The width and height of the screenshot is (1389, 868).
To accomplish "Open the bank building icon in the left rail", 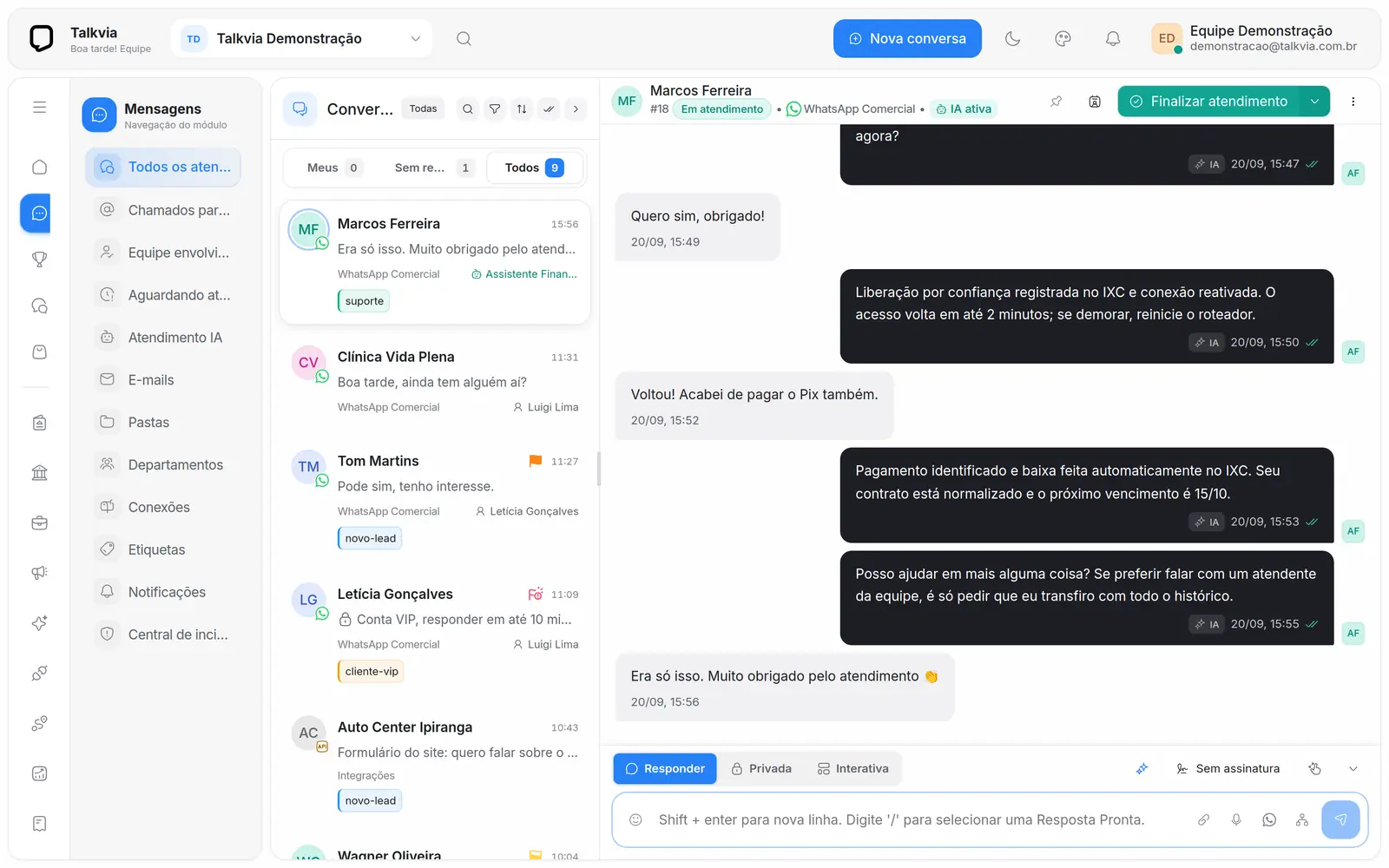I will 39,472.
